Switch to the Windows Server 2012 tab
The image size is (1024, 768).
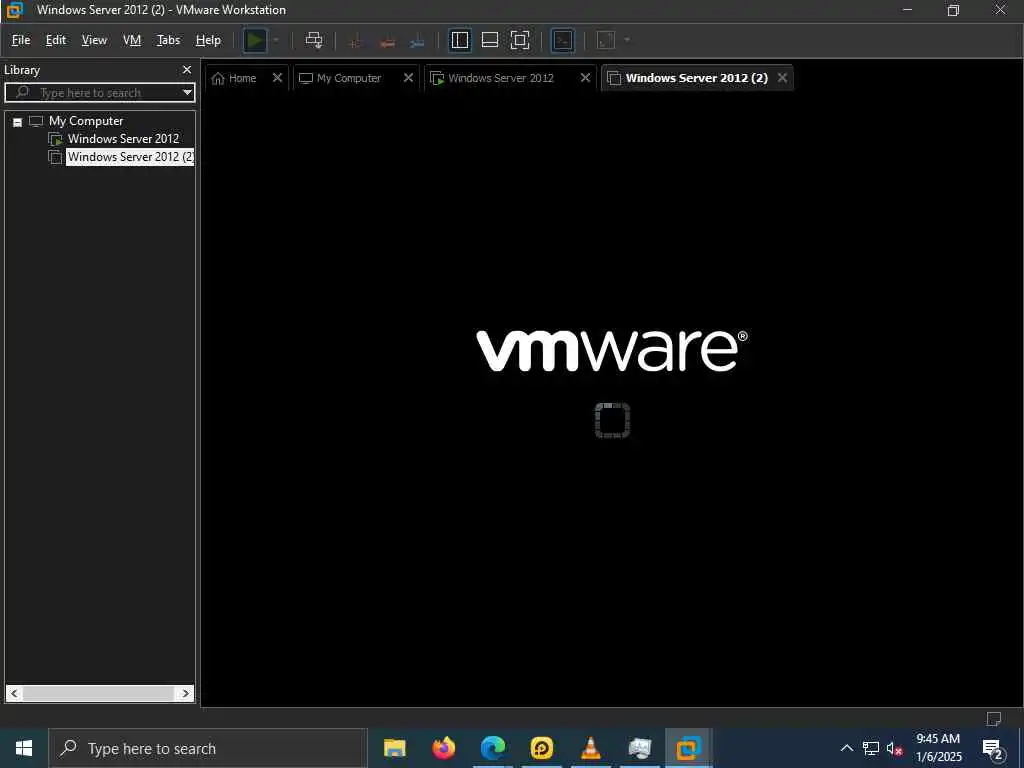point(500,78)
